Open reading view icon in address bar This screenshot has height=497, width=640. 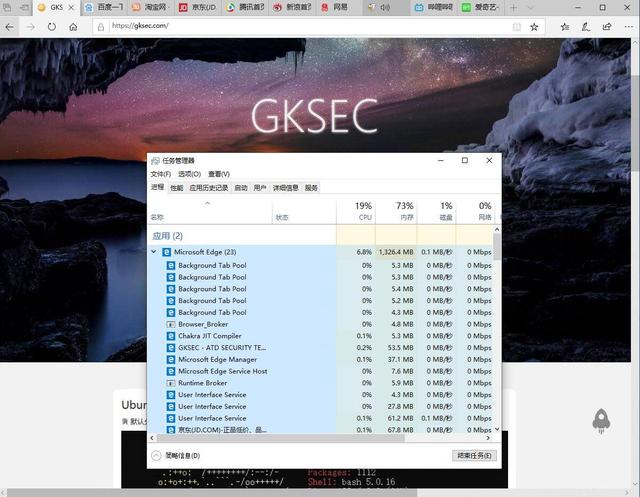tap(516, 27)
